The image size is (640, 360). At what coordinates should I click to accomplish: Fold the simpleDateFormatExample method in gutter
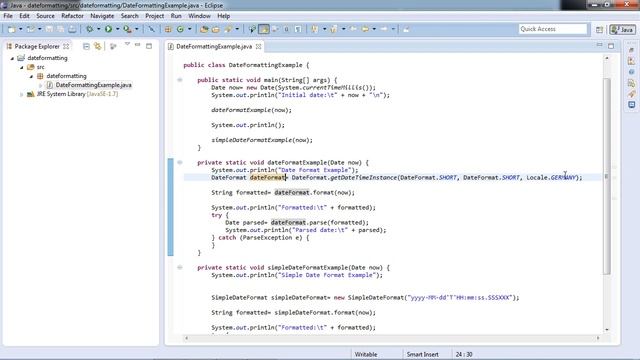[x=180, y=267]
